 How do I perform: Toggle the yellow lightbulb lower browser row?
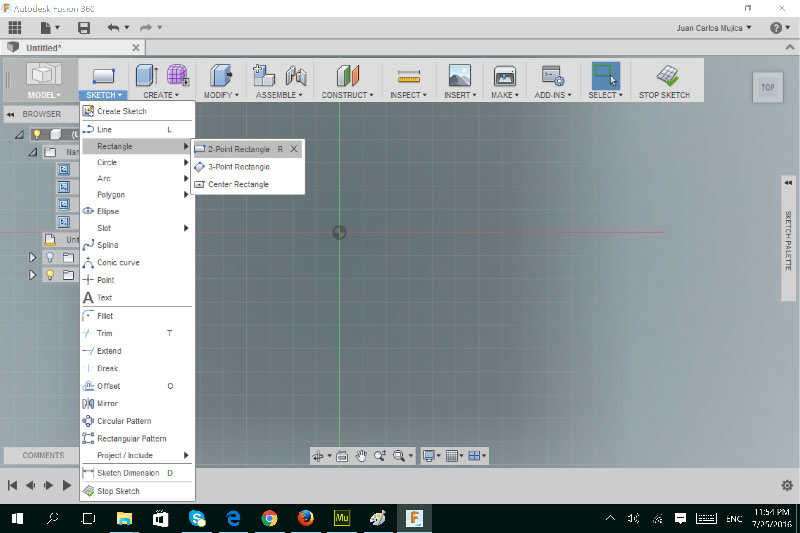[x=50, y=275]
